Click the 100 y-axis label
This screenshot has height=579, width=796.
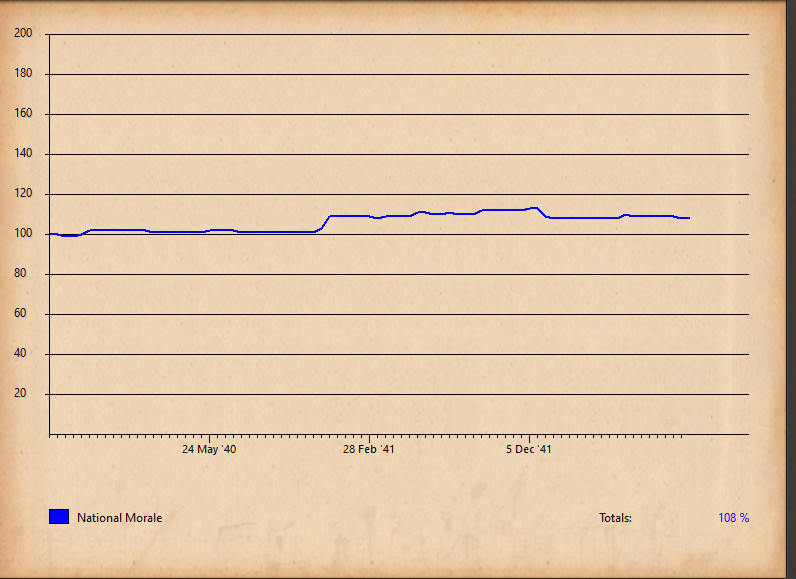(x=23, y=233)
